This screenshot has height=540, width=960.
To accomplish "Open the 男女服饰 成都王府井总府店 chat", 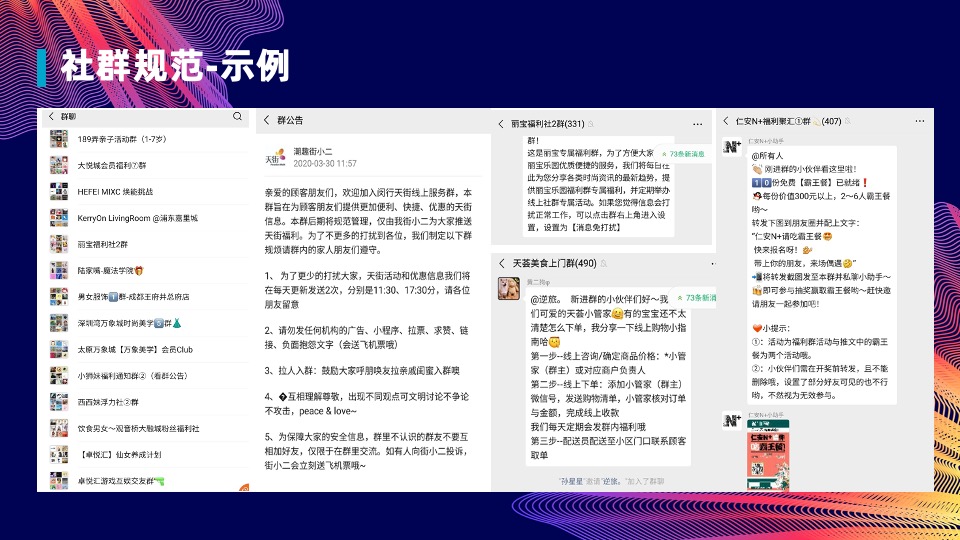I will pos(147,297).
